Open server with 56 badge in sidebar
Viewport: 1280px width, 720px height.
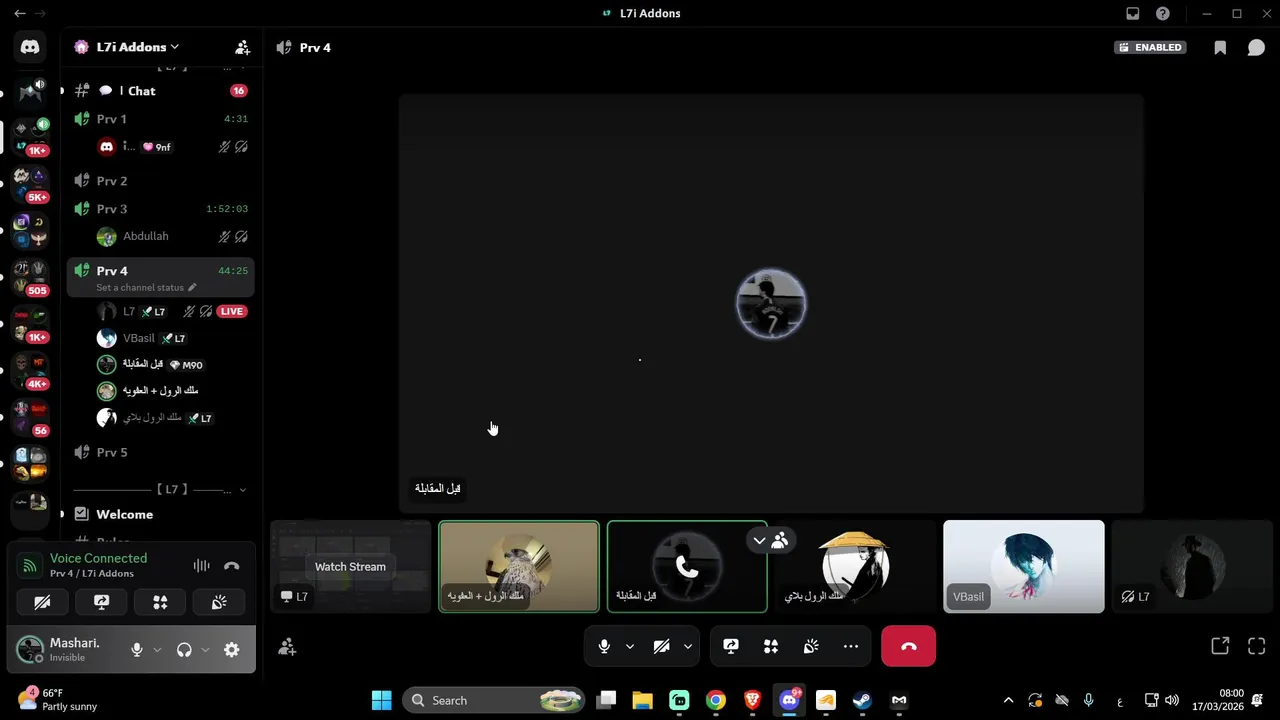click(30, 418)
